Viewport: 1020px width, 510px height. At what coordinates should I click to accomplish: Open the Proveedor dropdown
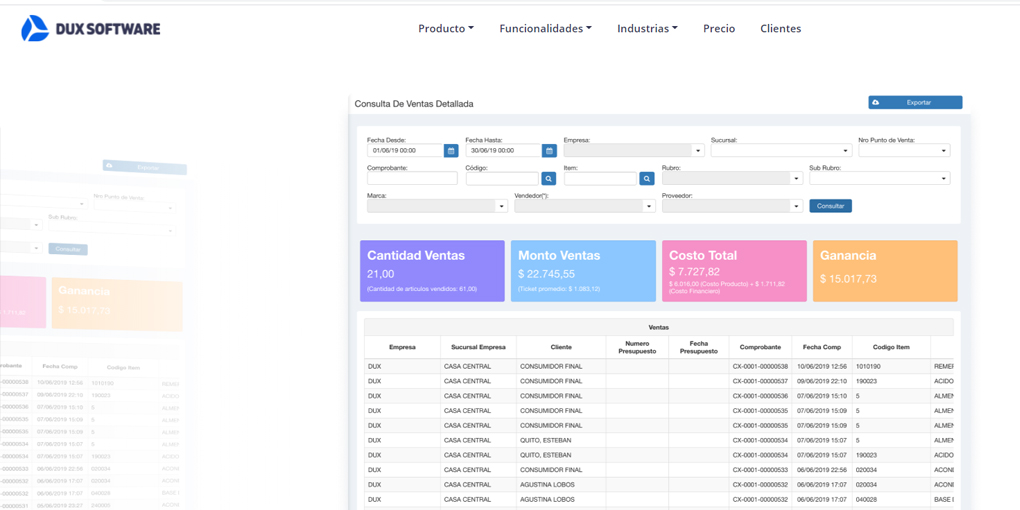[732, 207]
